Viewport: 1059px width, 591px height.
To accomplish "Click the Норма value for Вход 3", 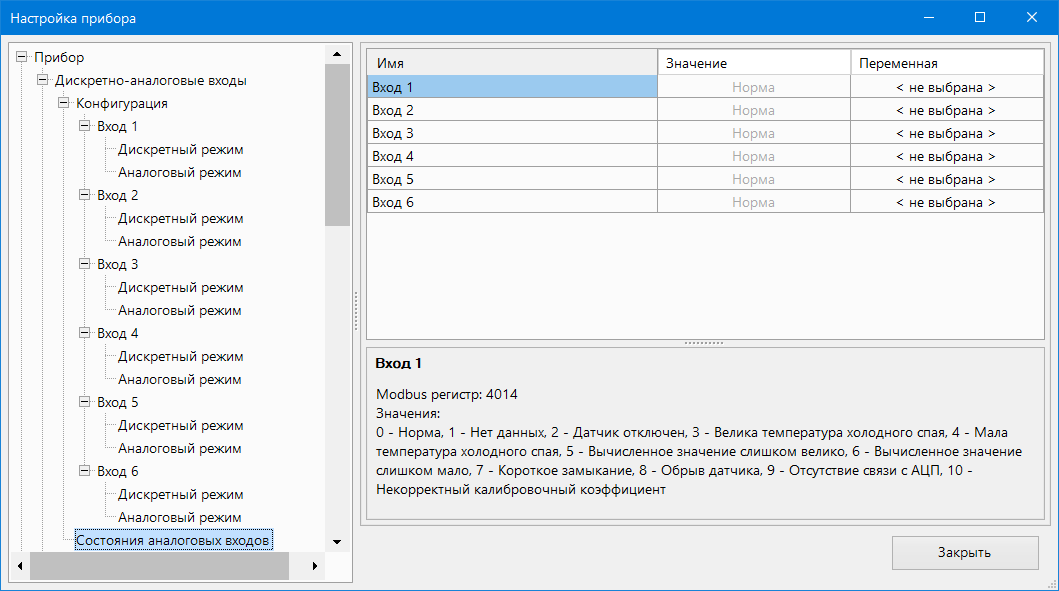I will click(x=753, y=134).
